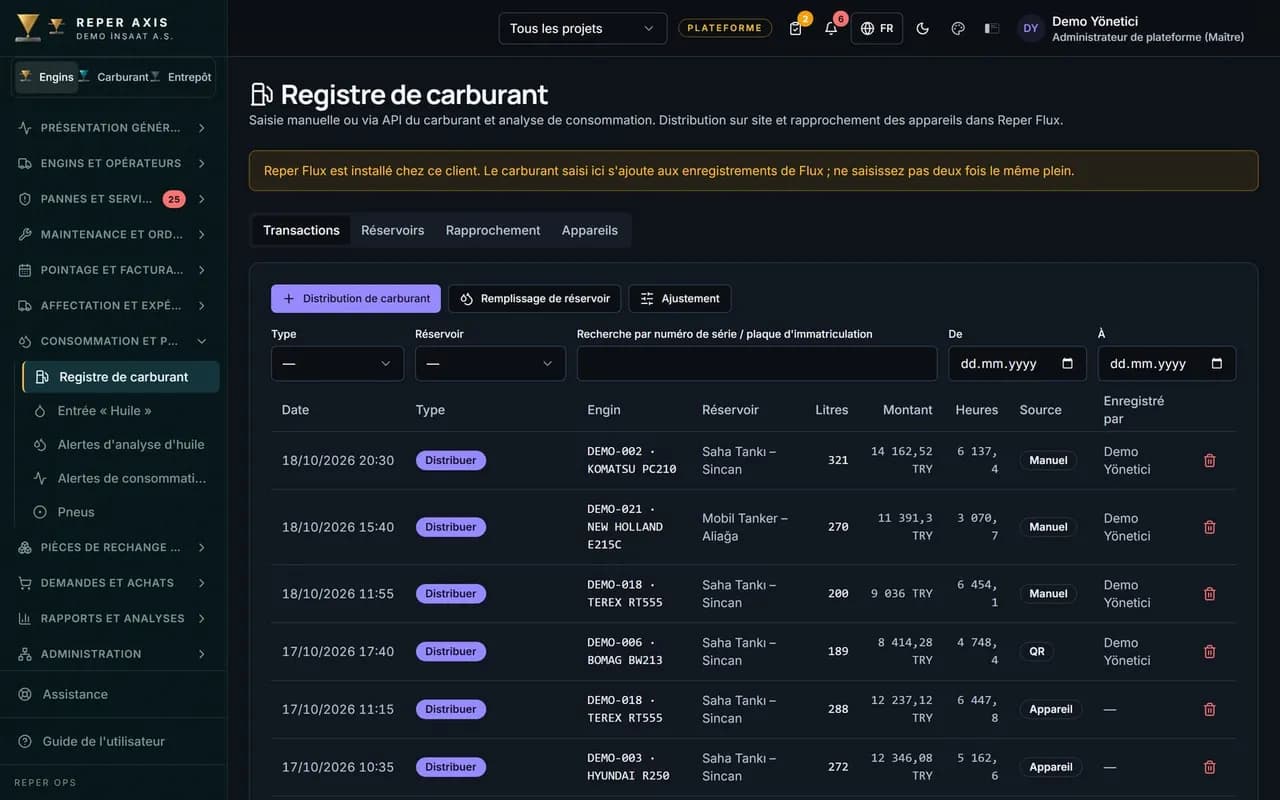Open the FR language selector

click(x=877, y=28)
